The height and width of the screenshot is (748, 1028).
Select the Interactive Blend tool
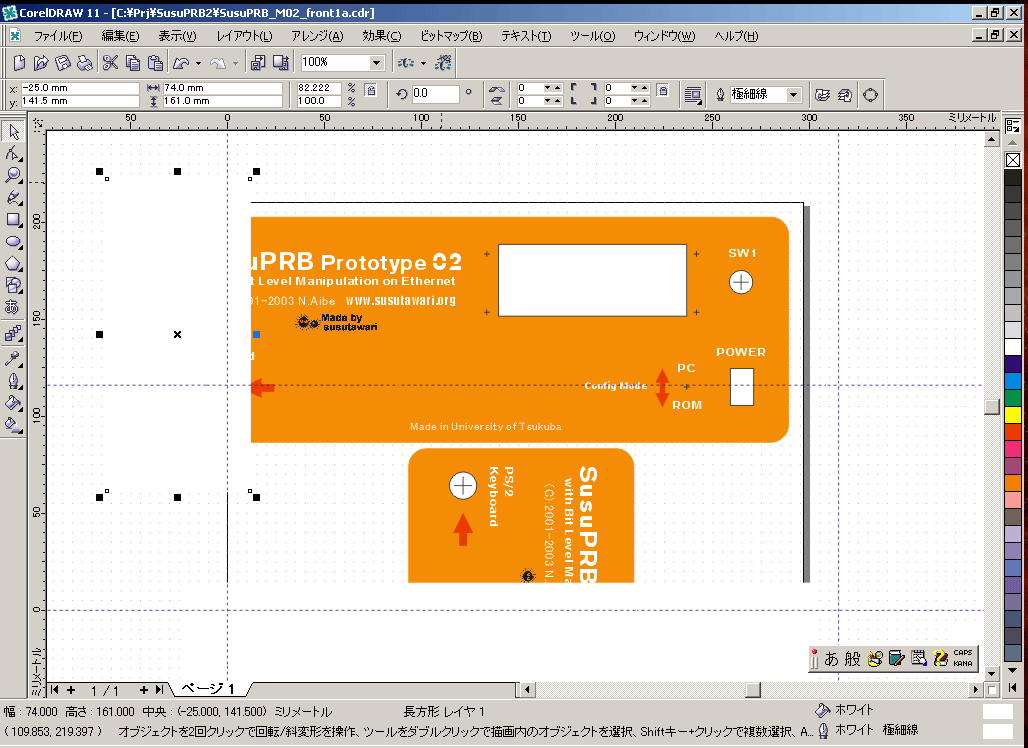13,334
